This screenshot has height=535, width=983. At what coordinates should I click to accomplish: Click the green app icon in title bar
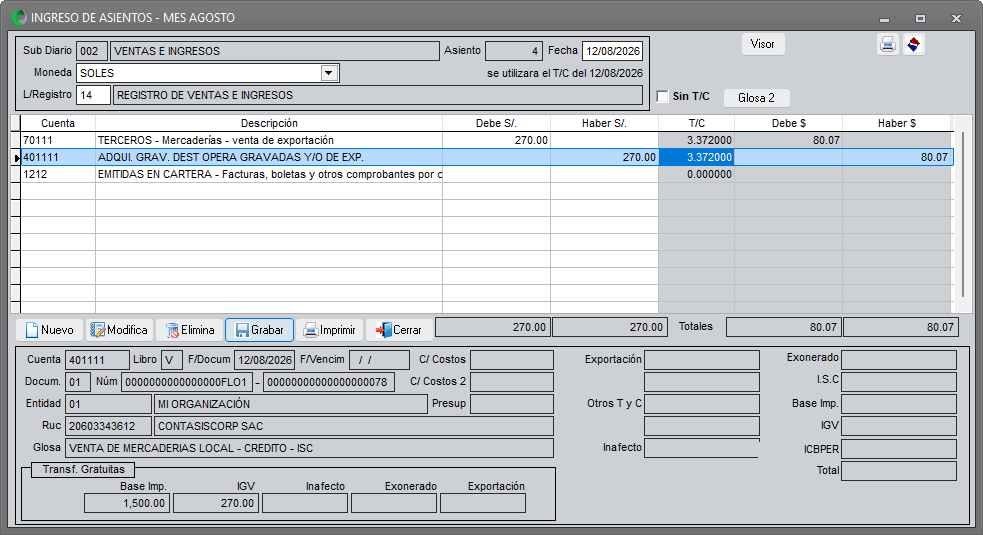tap(19, 18)
